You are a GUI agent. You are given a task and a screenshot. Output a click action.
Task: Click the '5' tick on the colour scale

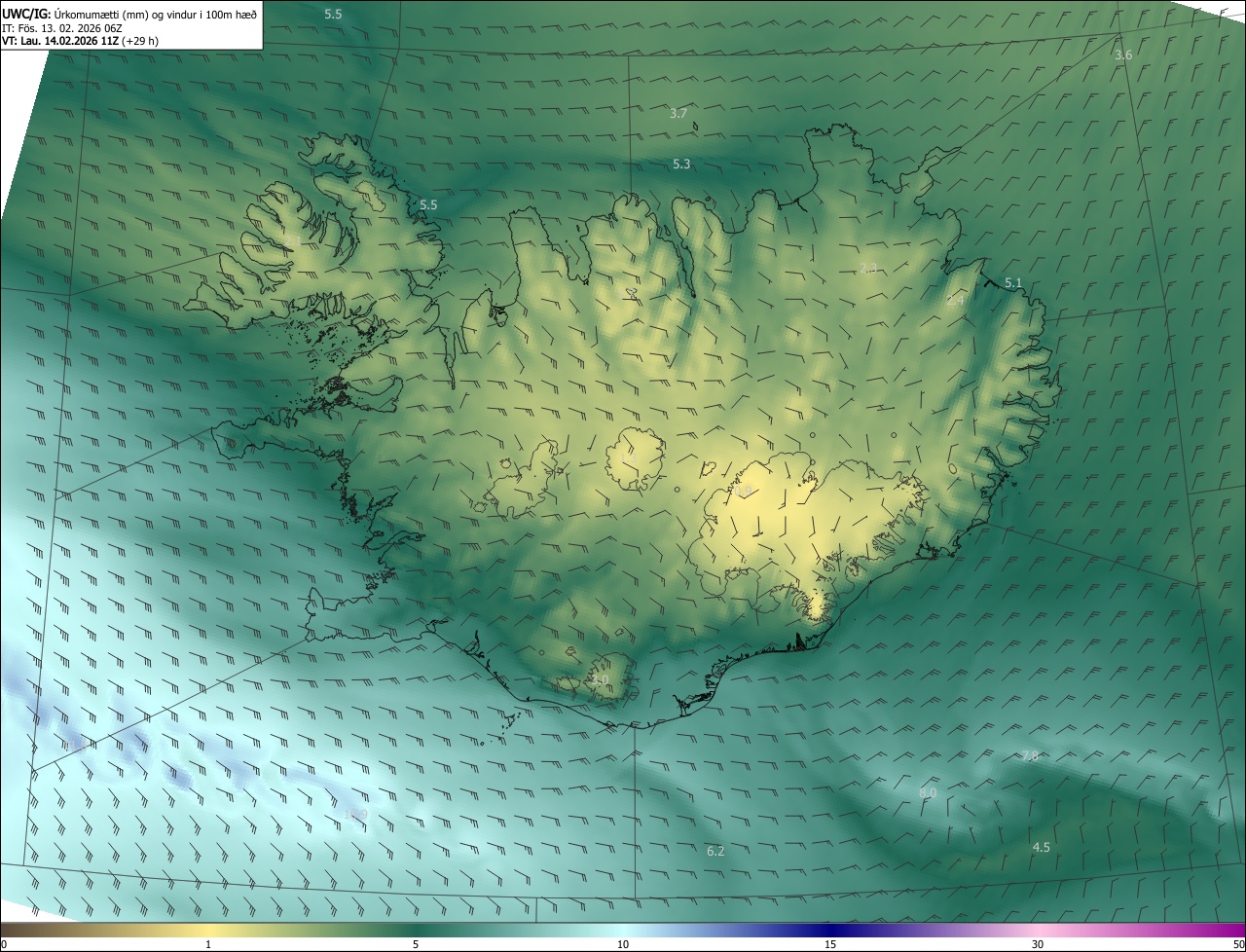(x=416, y=944)
